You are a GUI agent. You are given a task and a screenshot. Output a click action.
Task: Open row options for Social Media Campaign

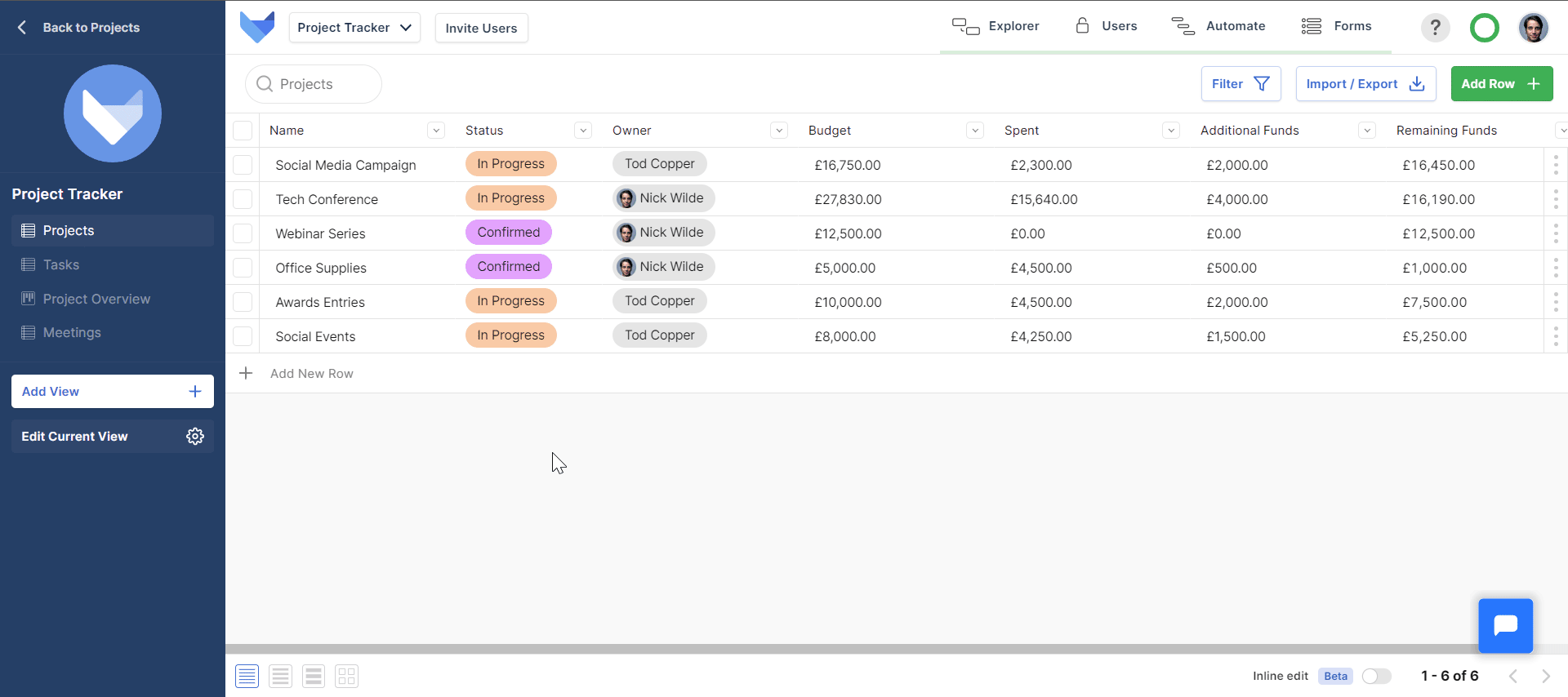(x=1555, y=165)
